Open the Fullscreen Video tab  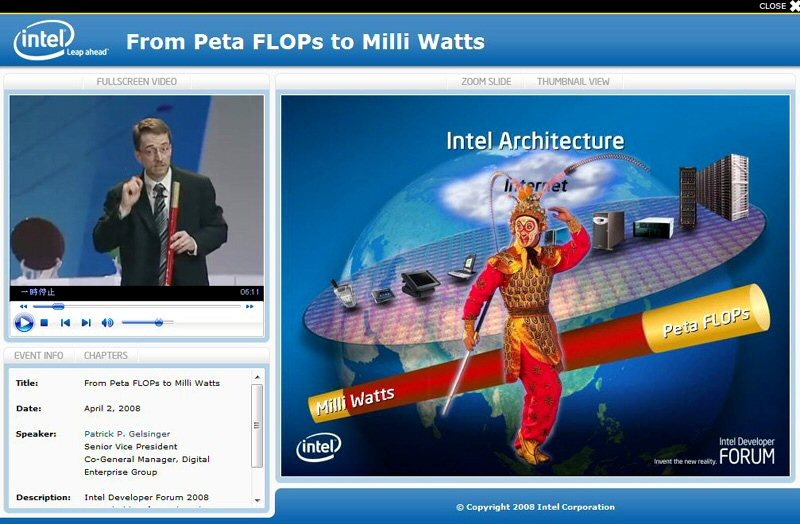point(137,82)
